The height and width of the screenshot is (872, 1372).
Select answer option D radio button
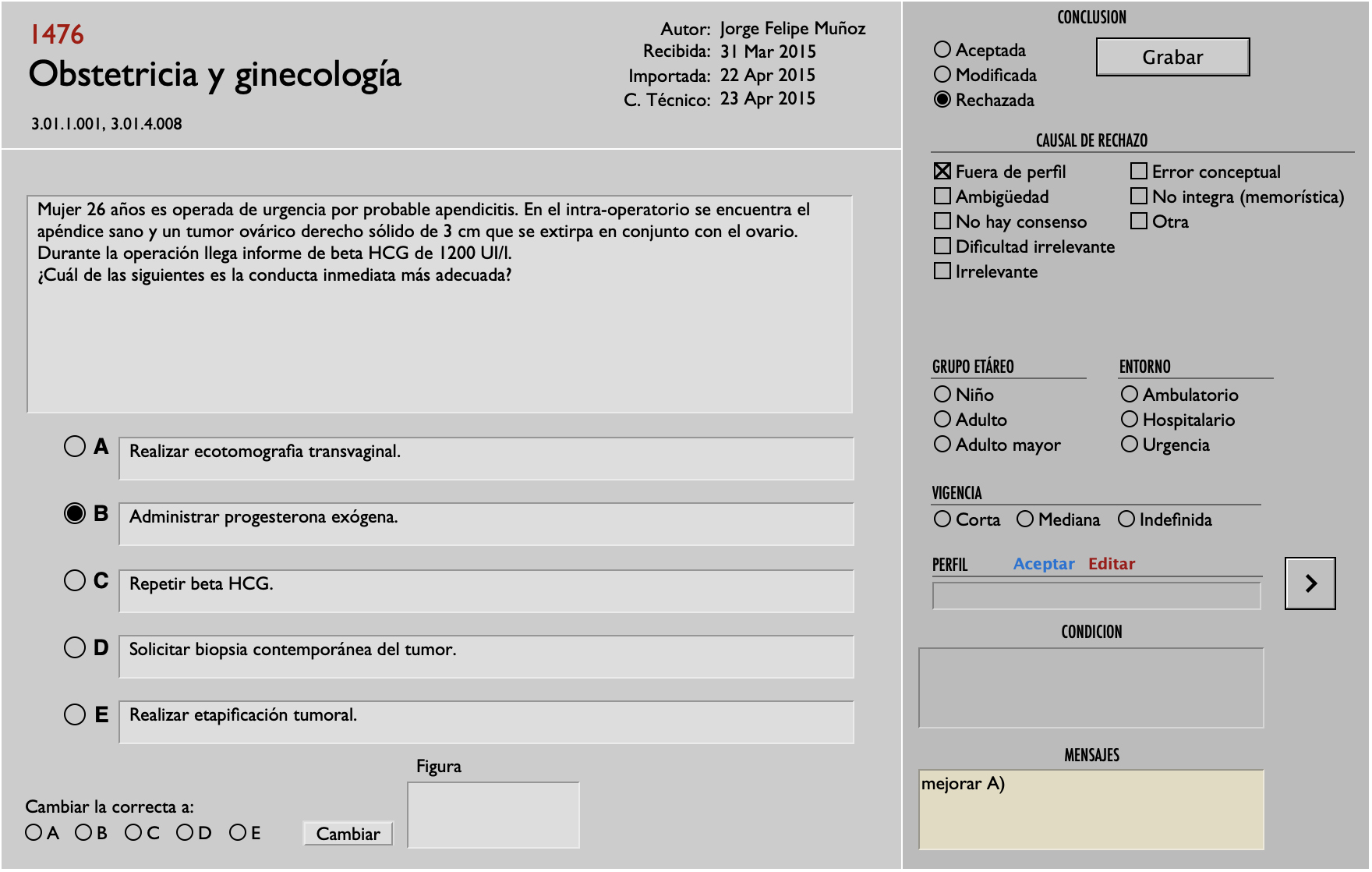[75, 647]
